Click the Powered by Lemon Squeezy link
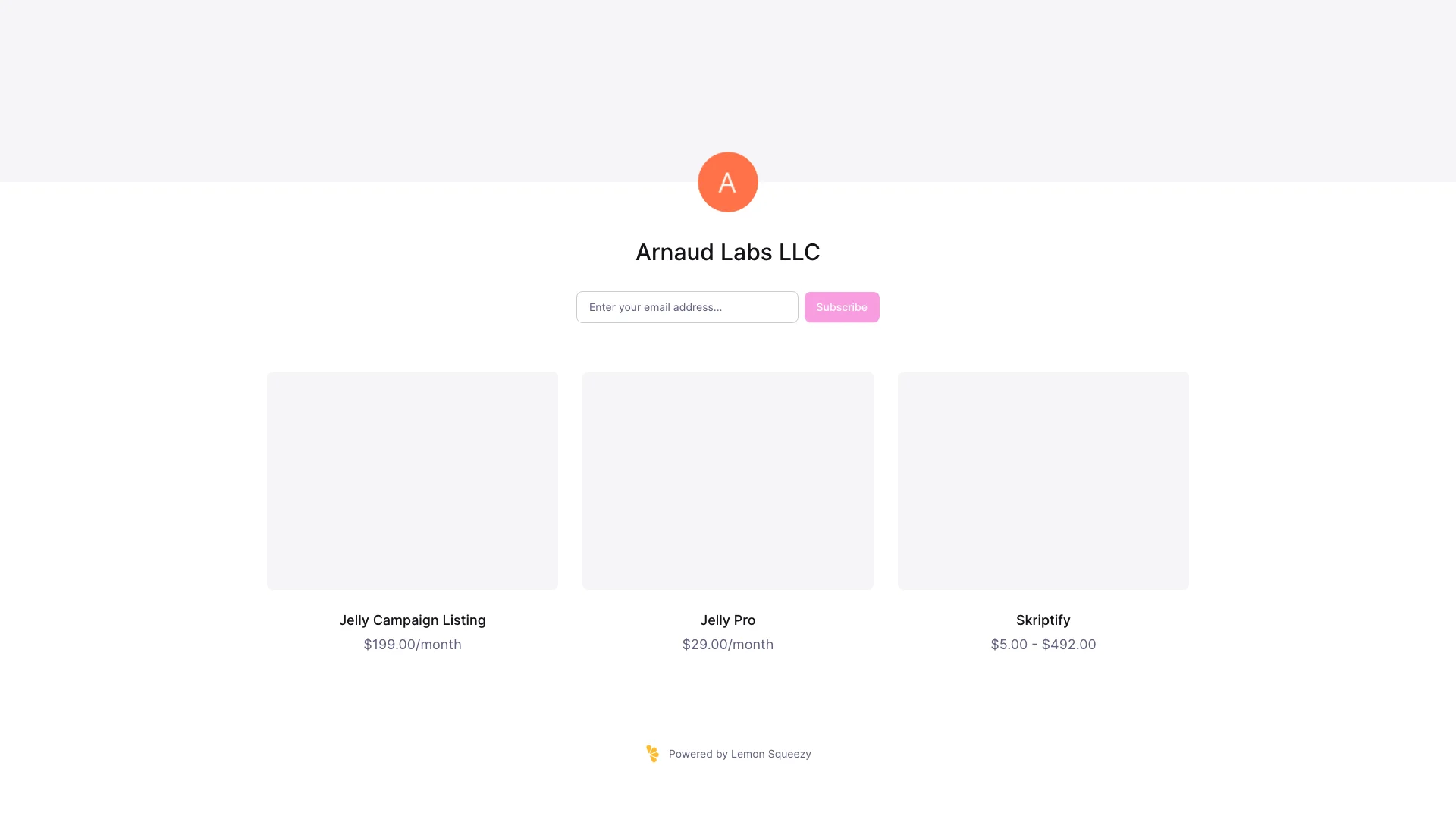Image resolution: width=1456 pixels, height=819 pixels. (x=728, y=754)
